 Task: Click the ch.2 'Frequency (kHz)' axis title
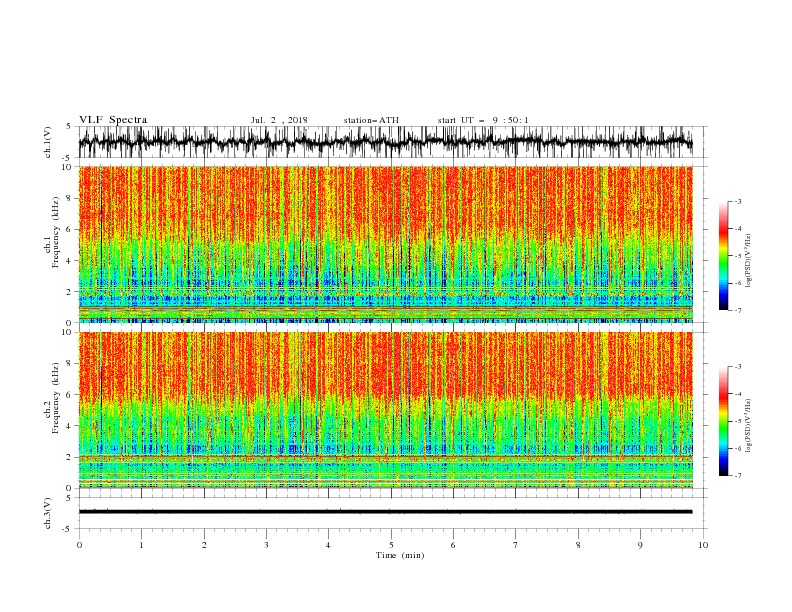56,397
